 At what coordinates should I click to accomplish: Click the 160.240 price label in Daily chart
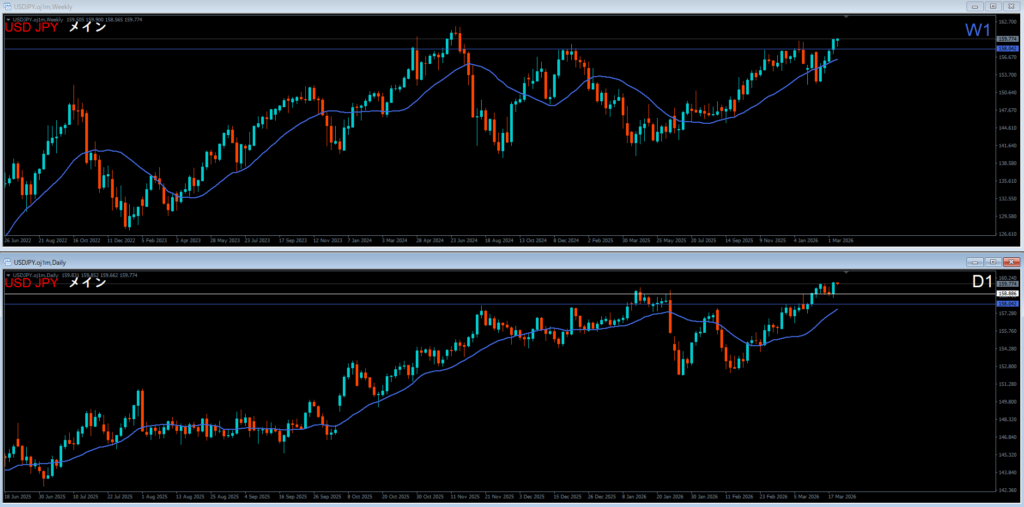pyautogui.click(x=1008, y=278)
